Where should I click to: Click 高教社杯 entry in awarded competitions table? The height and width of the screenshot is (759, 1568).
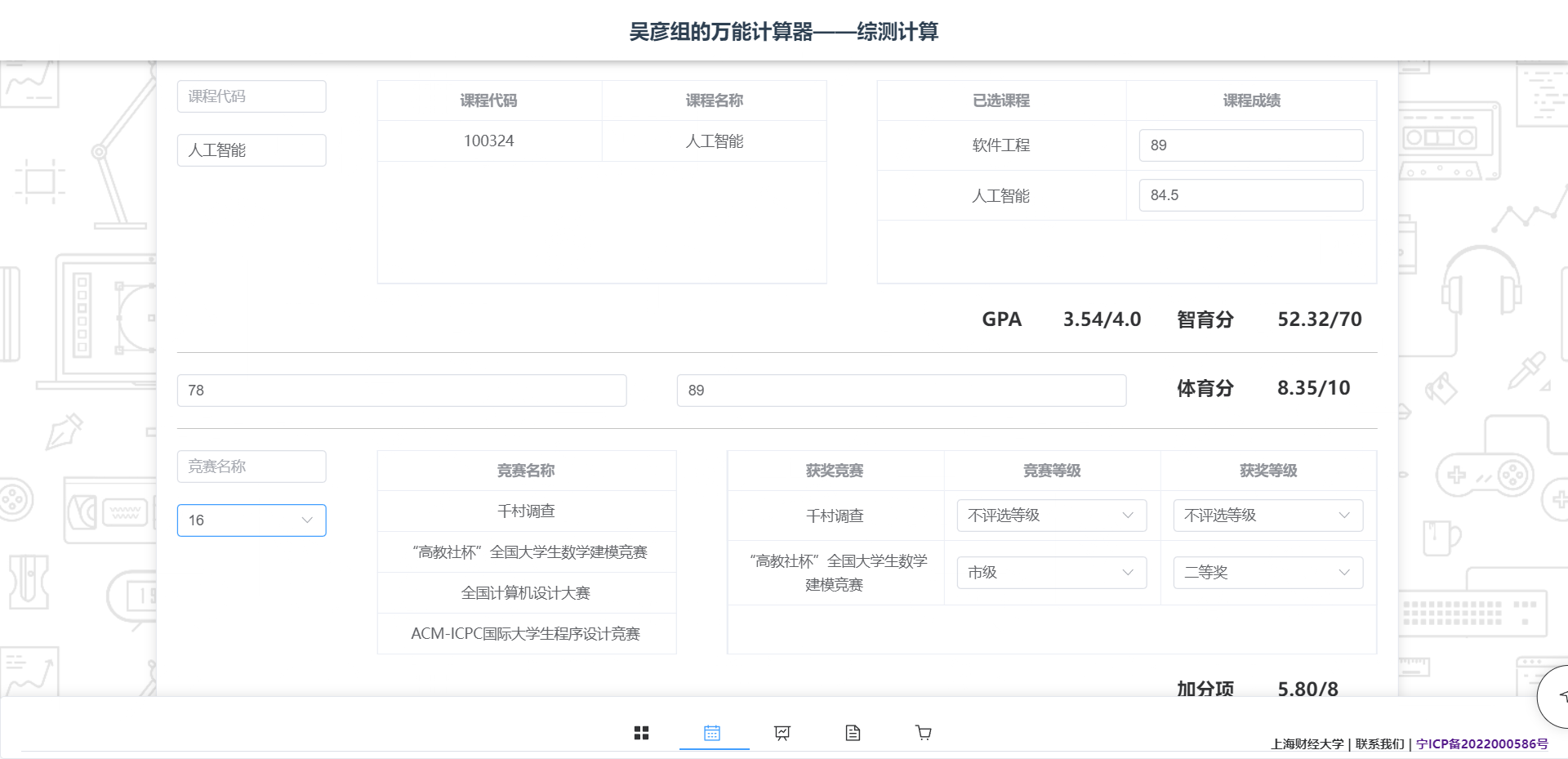click(x=835, y=573)
